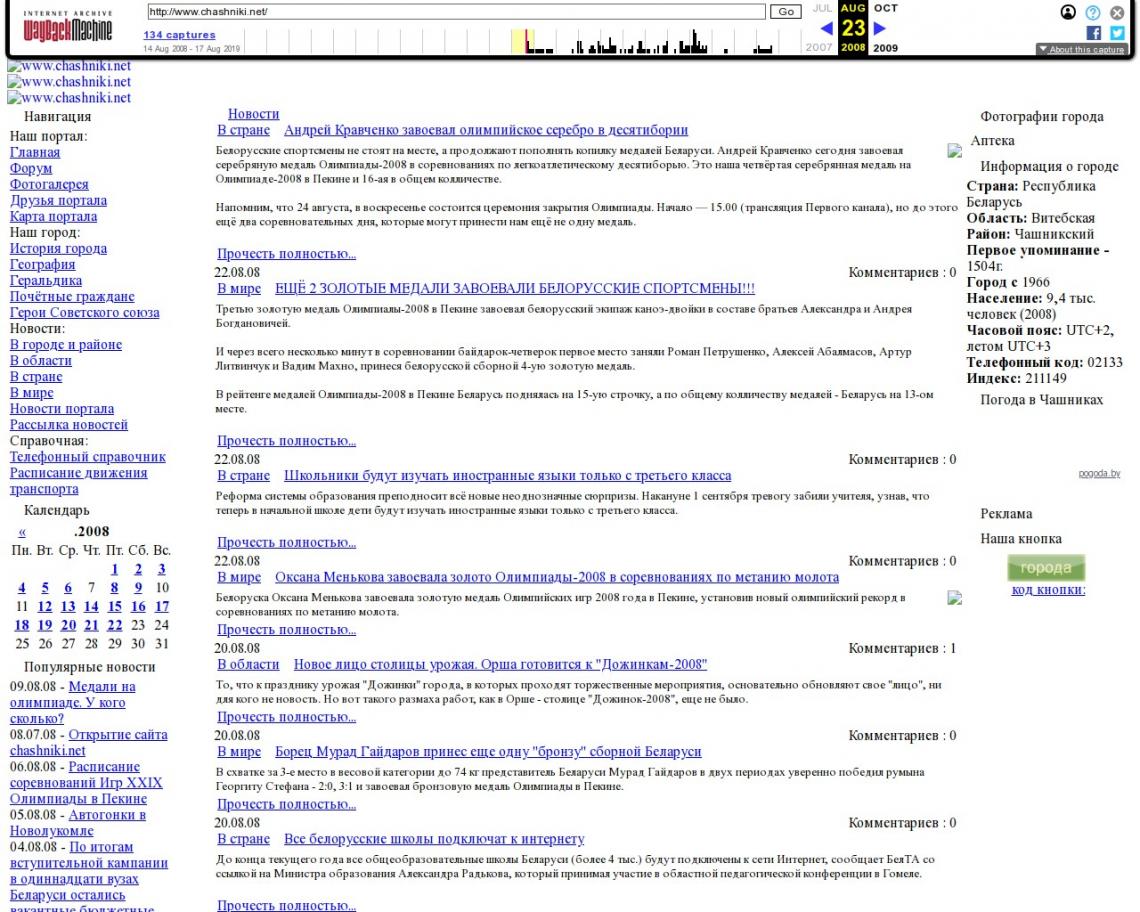This screenshot has height=912, width=1140.
Task: Open 'Главная' in the navigation menu
Action: click(35, 152)
